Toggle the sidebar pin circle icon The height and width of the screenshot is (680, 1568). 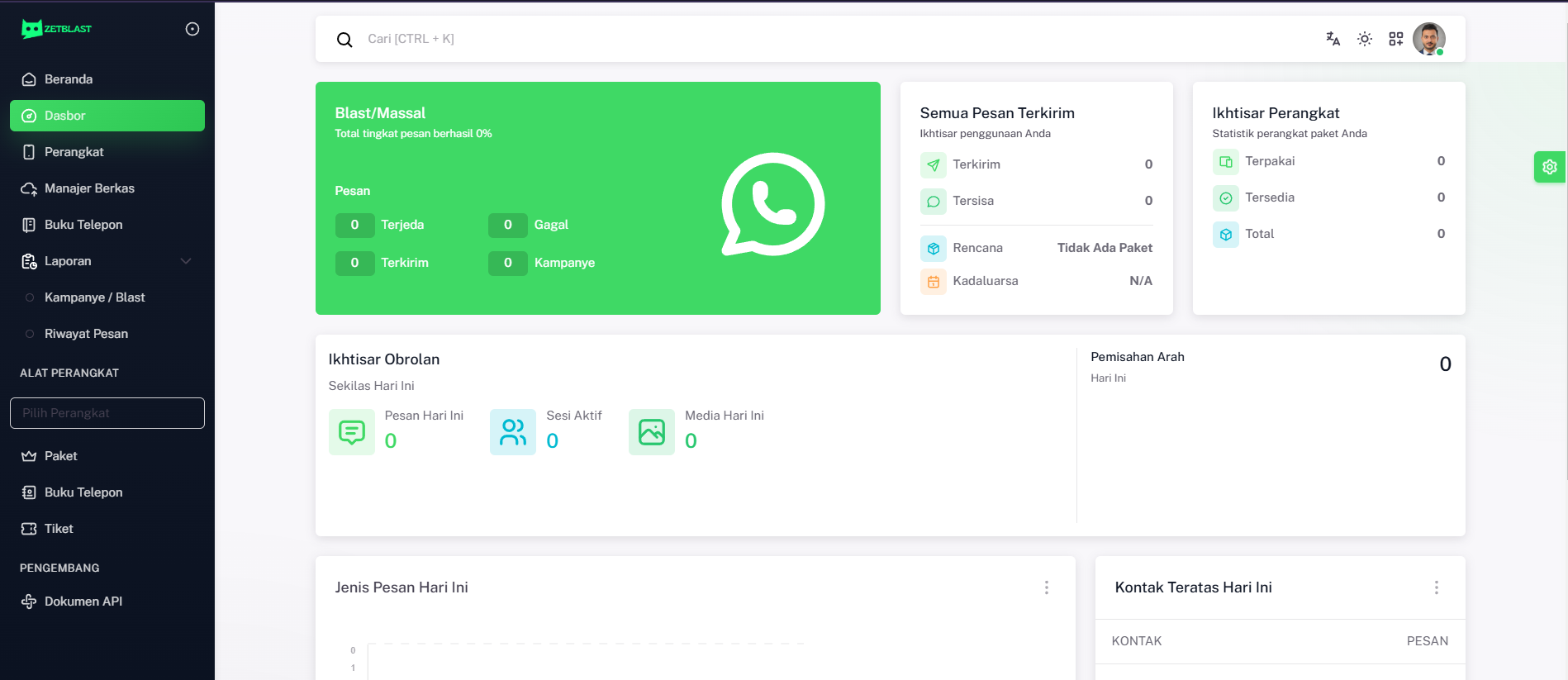pyautogui.click(x=192, y=29)
